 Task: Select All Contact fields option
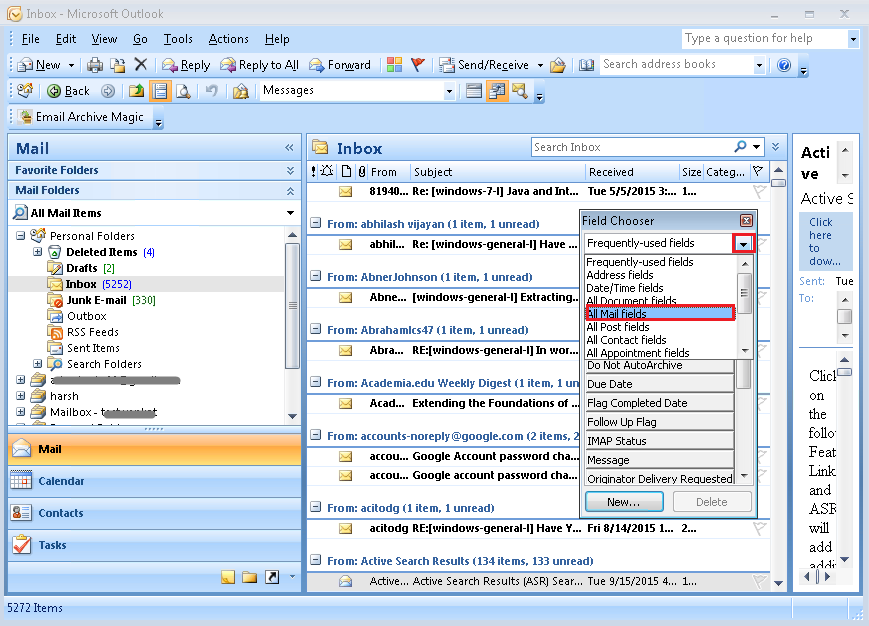pos(662,340)
